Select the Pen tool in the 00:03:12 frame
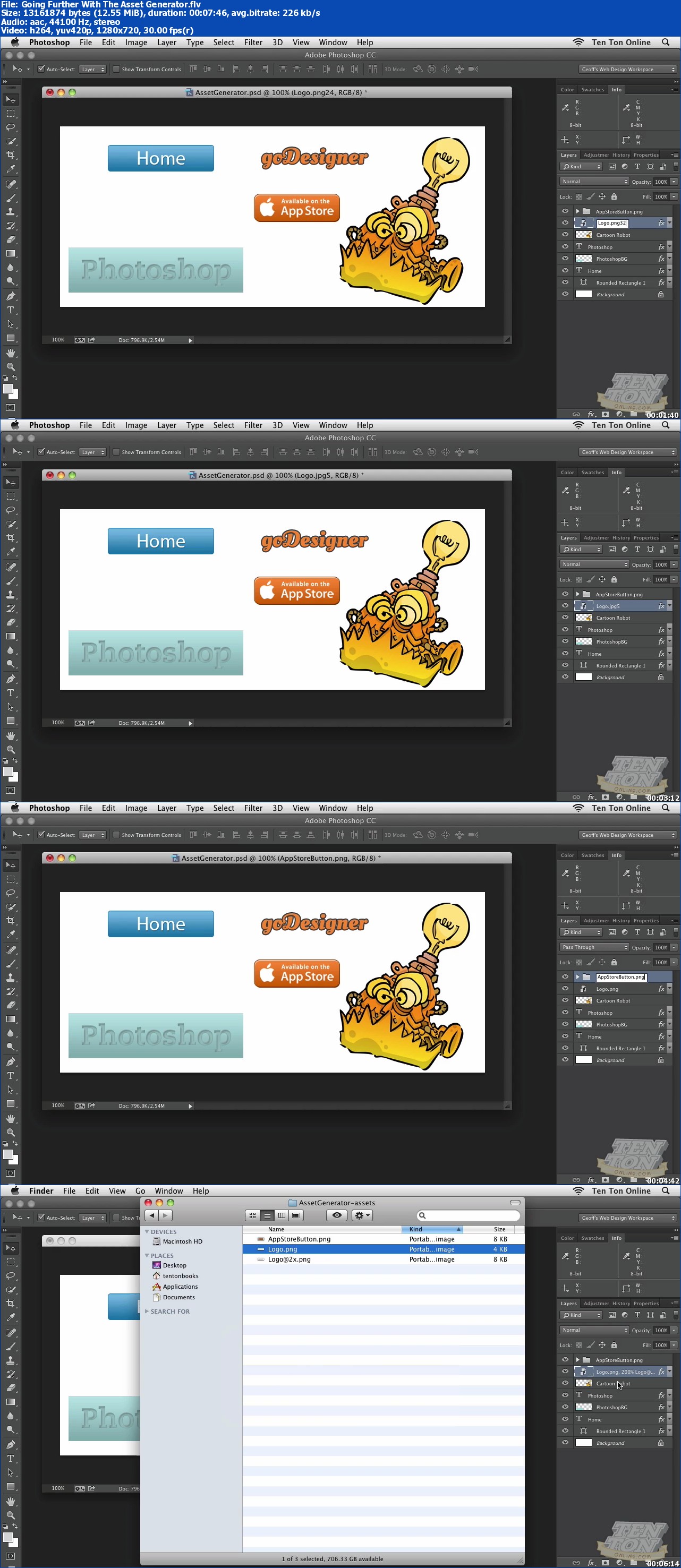This screenshot has width=681, height=1568. (x=10, y=679)
